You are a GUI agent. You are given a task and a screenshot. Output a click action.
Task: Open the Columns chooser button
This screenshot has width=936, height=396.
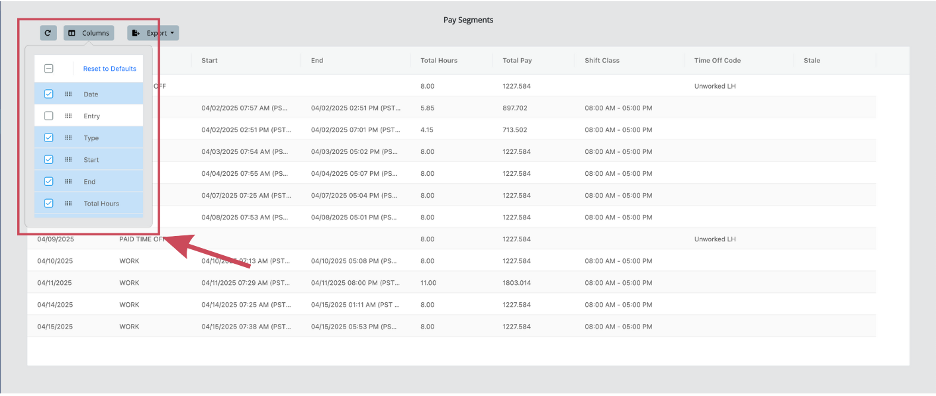89,33
